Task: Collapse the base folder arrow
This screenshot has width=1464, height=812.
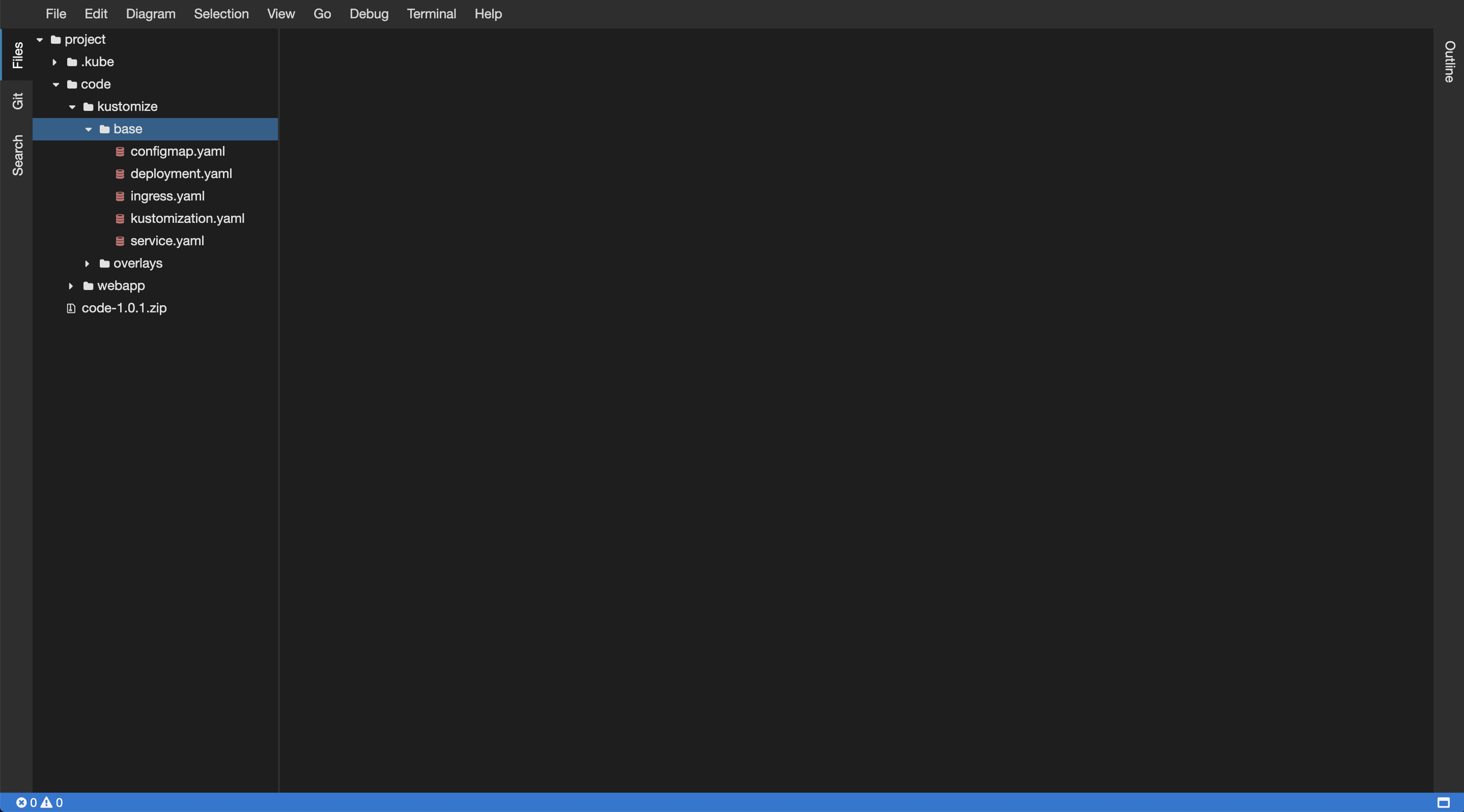Action: tap(88, 129)
